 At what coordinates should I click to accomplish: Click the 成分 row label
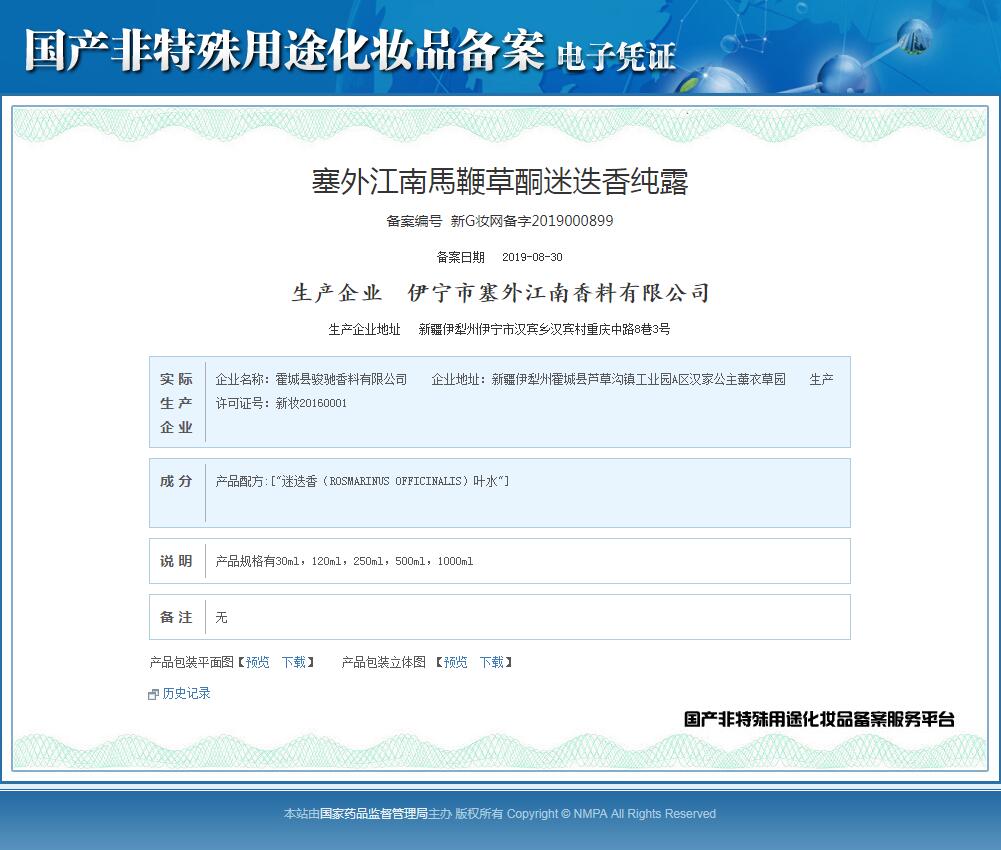[176, 482]
